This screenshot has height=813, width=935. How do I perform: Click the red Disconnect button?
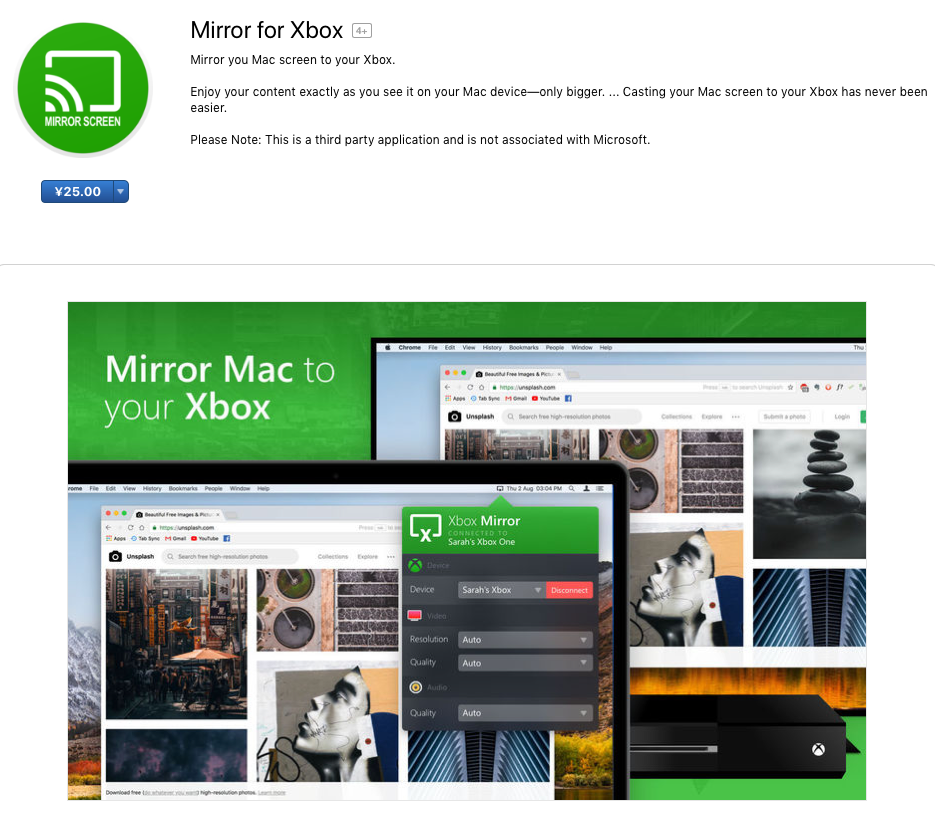coord(569,590)
